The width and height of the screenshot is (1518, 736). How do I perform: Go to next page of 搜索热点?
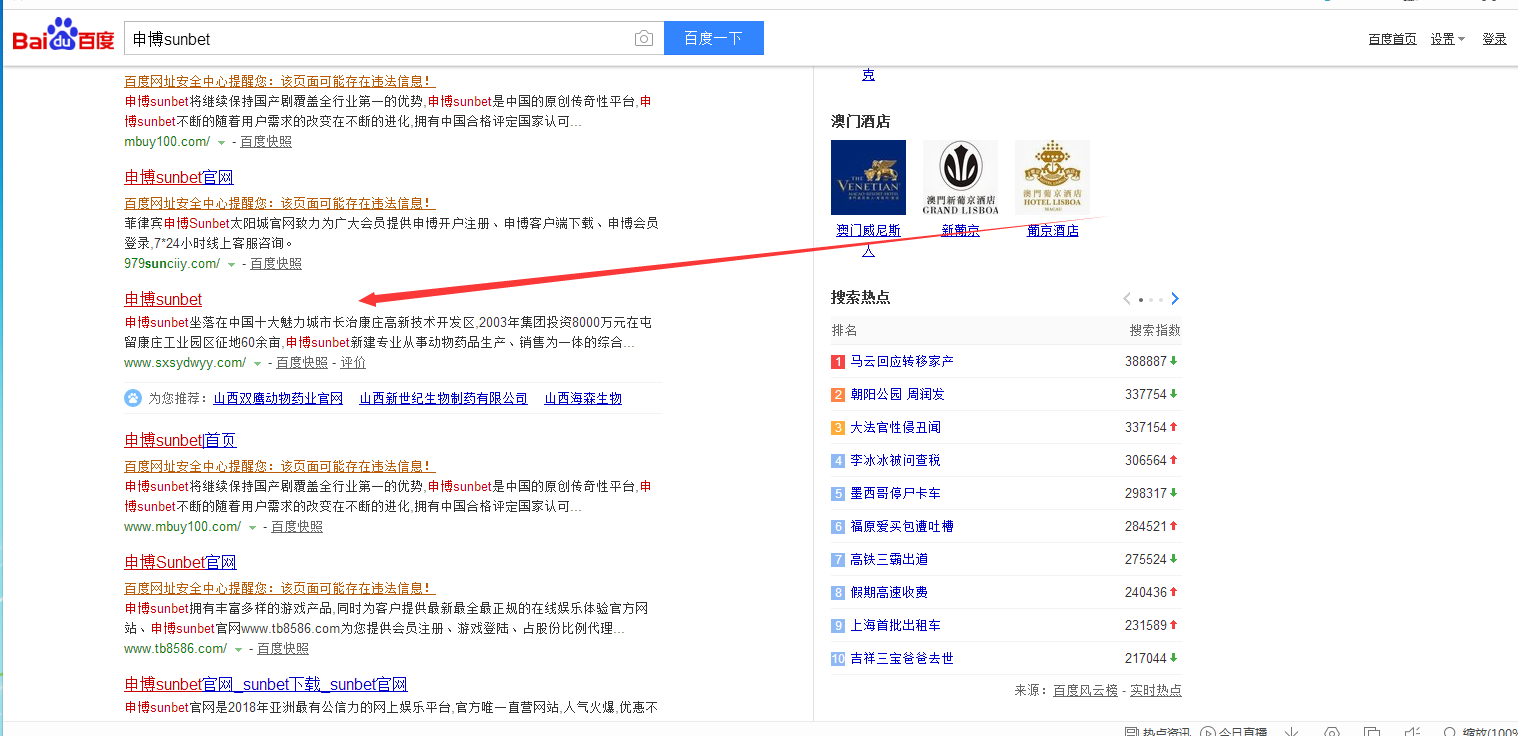coord(1175,299)
